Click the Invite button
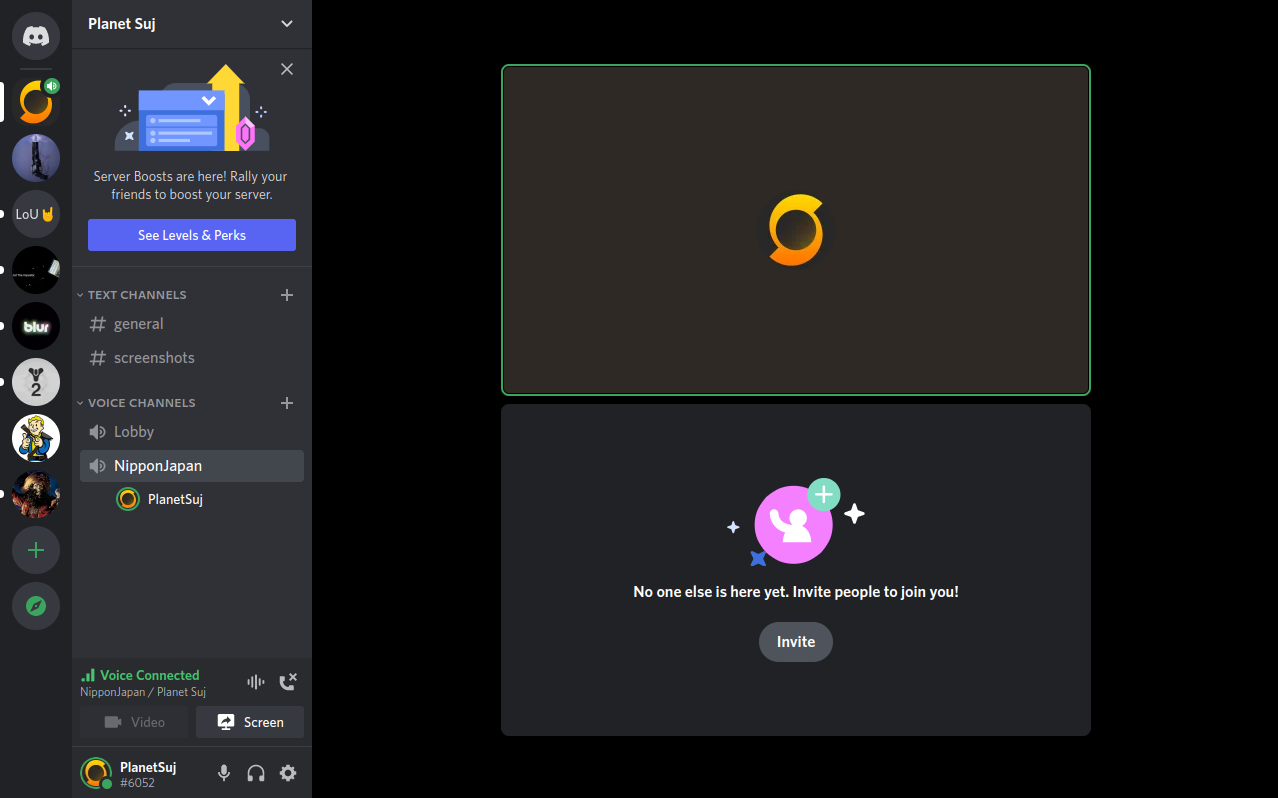 click(x=796, y=642)
